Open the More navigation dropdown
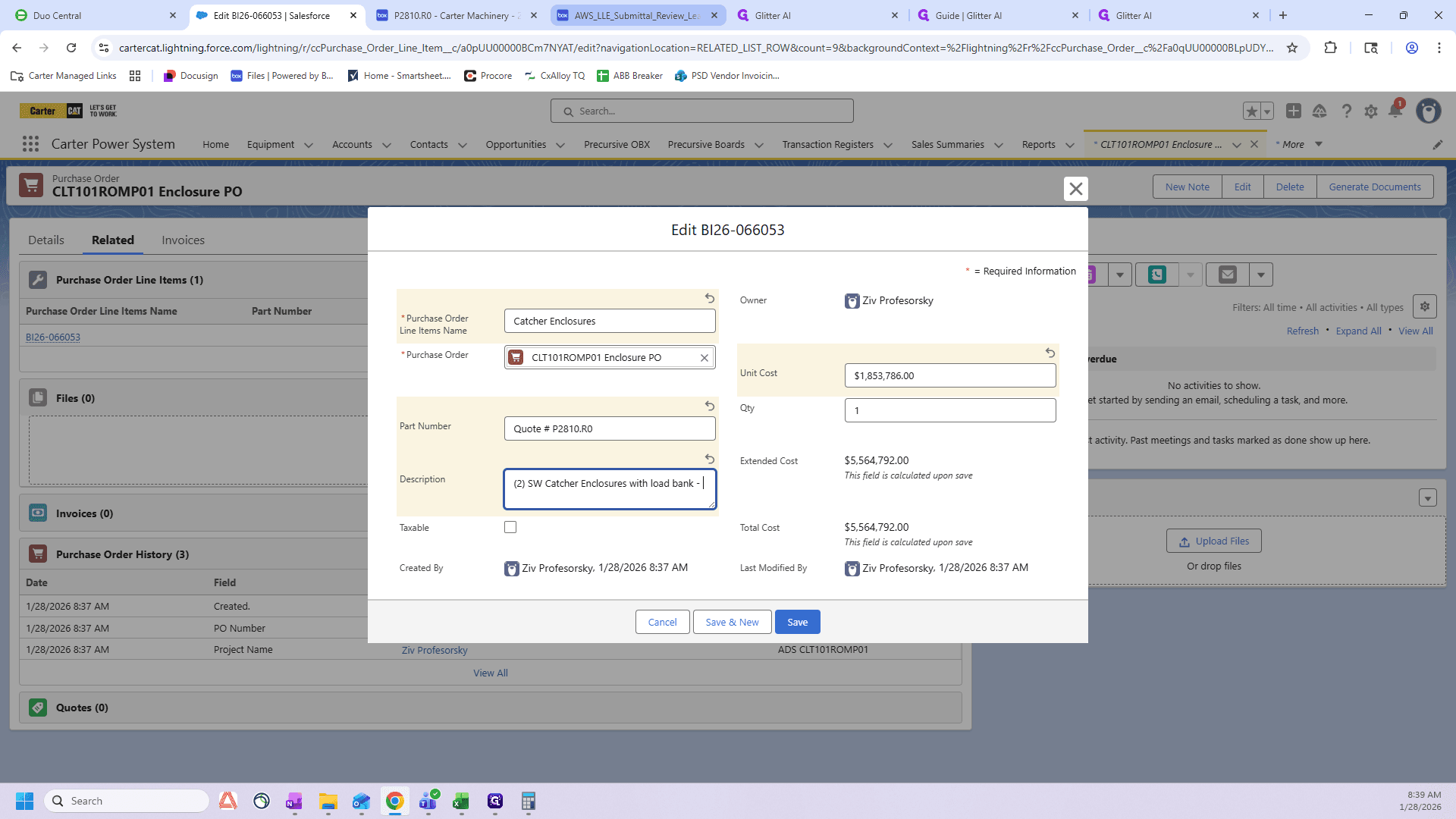Viewport: 1456px width, 819px height. click(1300, 144)
